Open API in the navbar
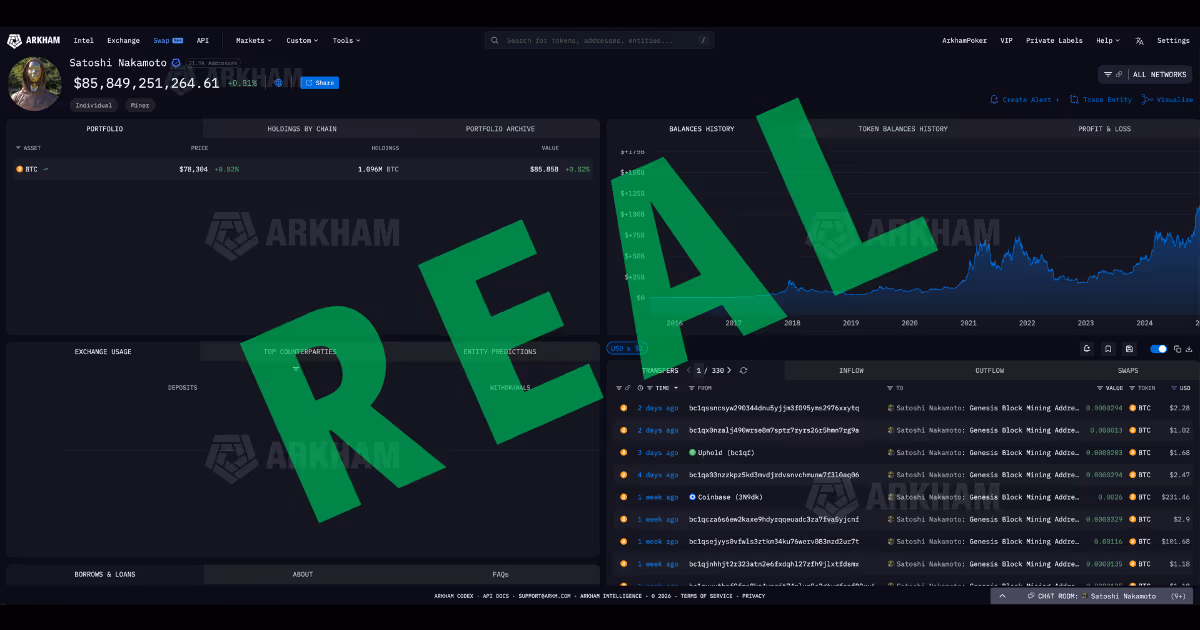This screenshot has width=1200, height=630. 203,41
